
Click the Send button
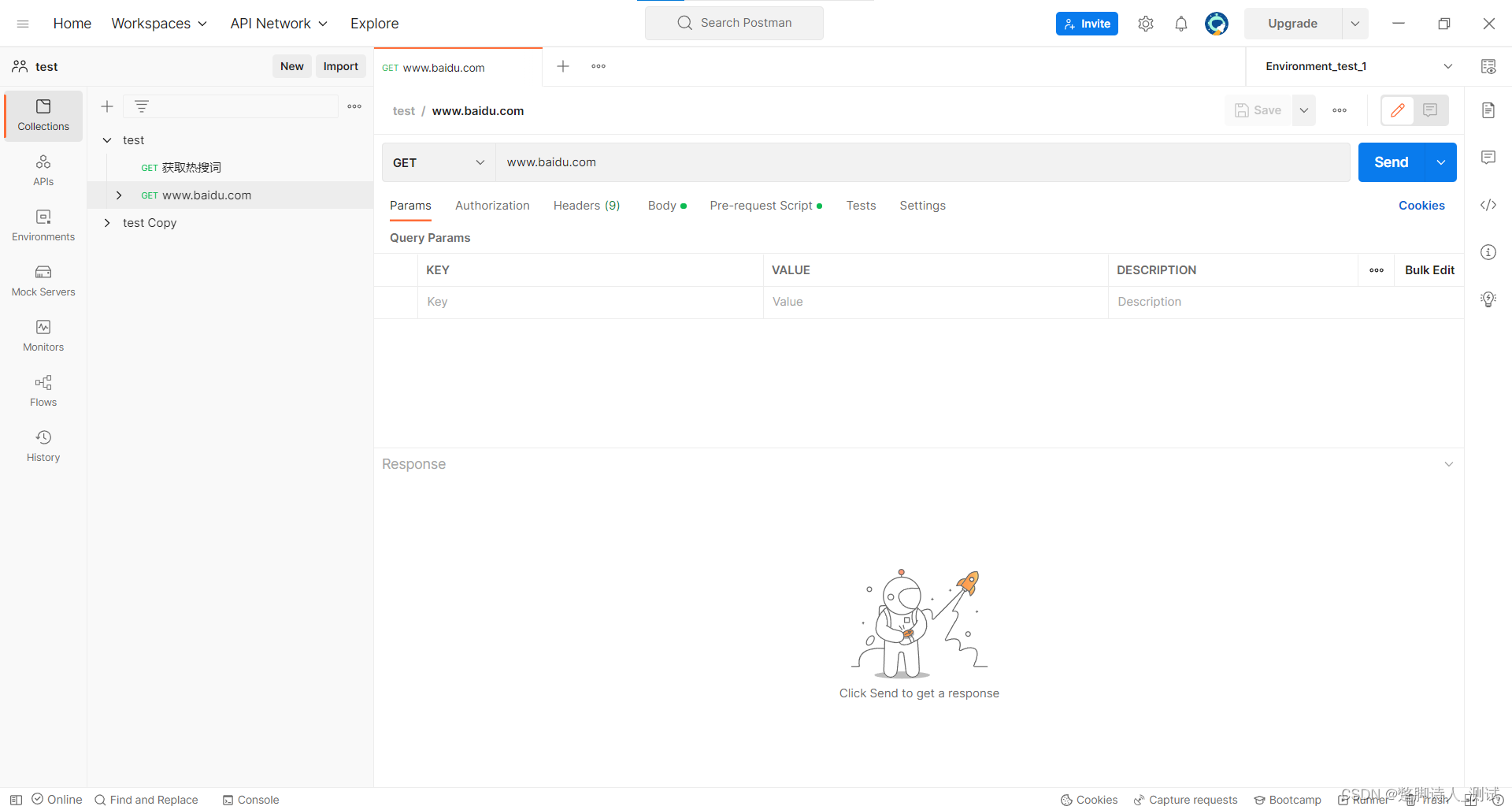[1392, 162]
